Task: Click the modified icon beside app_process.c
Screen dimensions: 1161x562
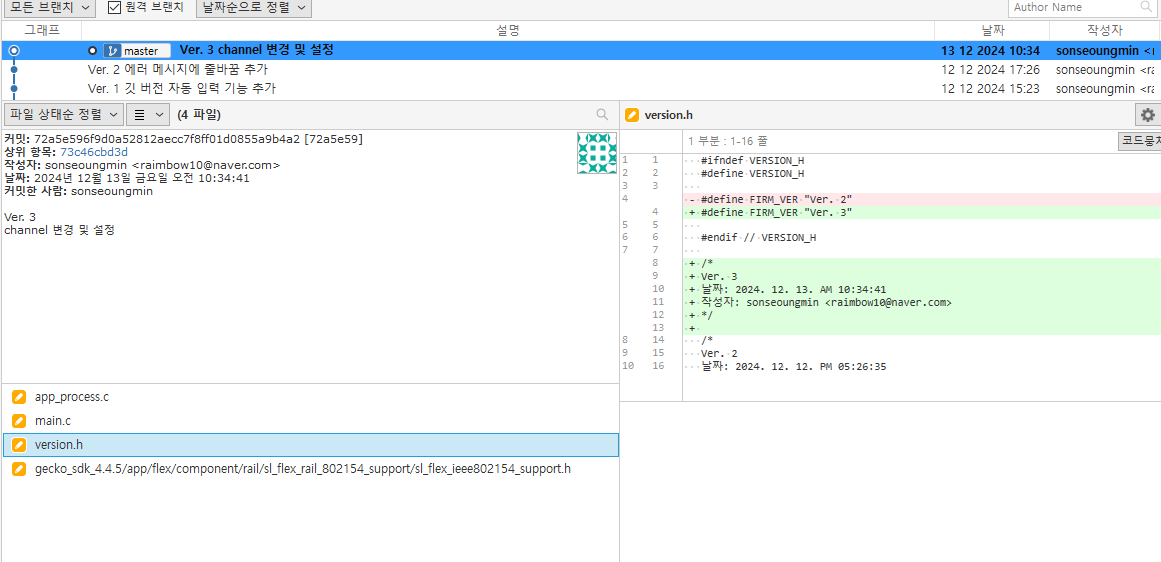Action: pos(19,397)
